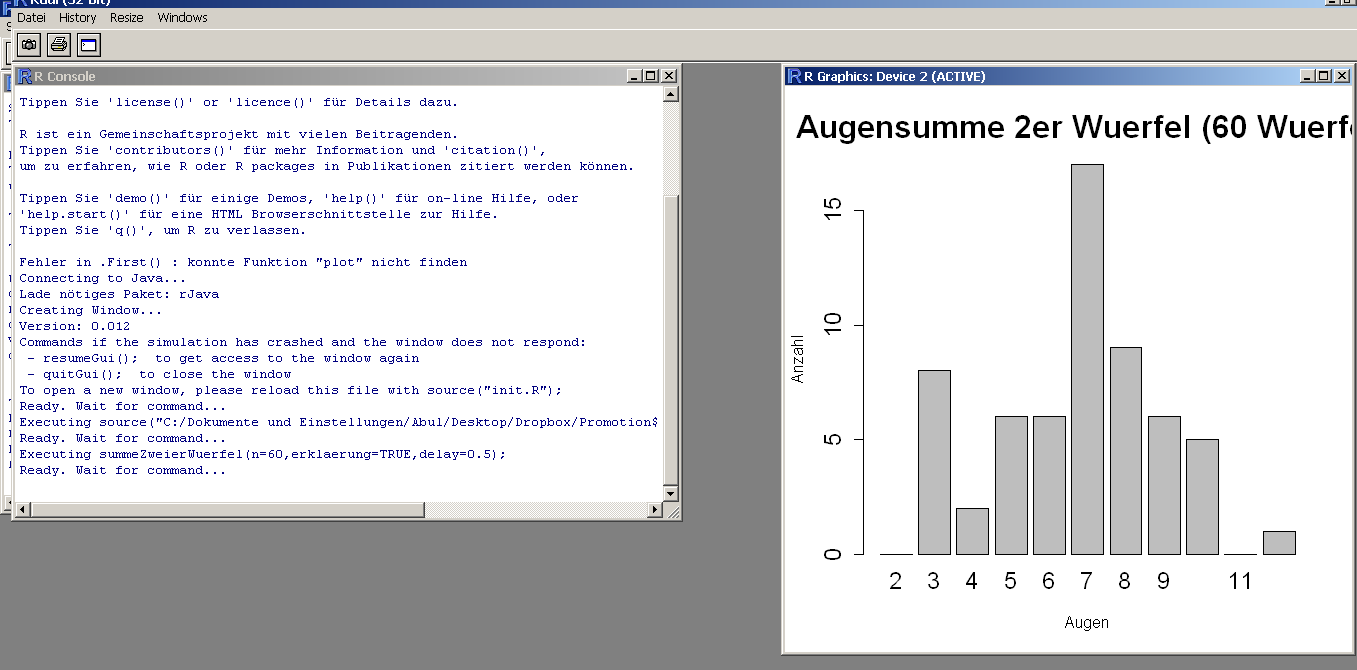Click the R Console scroll left arrow
This screenshot has width=1357, height=670.
pyautogui.click(x=23, y=510)
